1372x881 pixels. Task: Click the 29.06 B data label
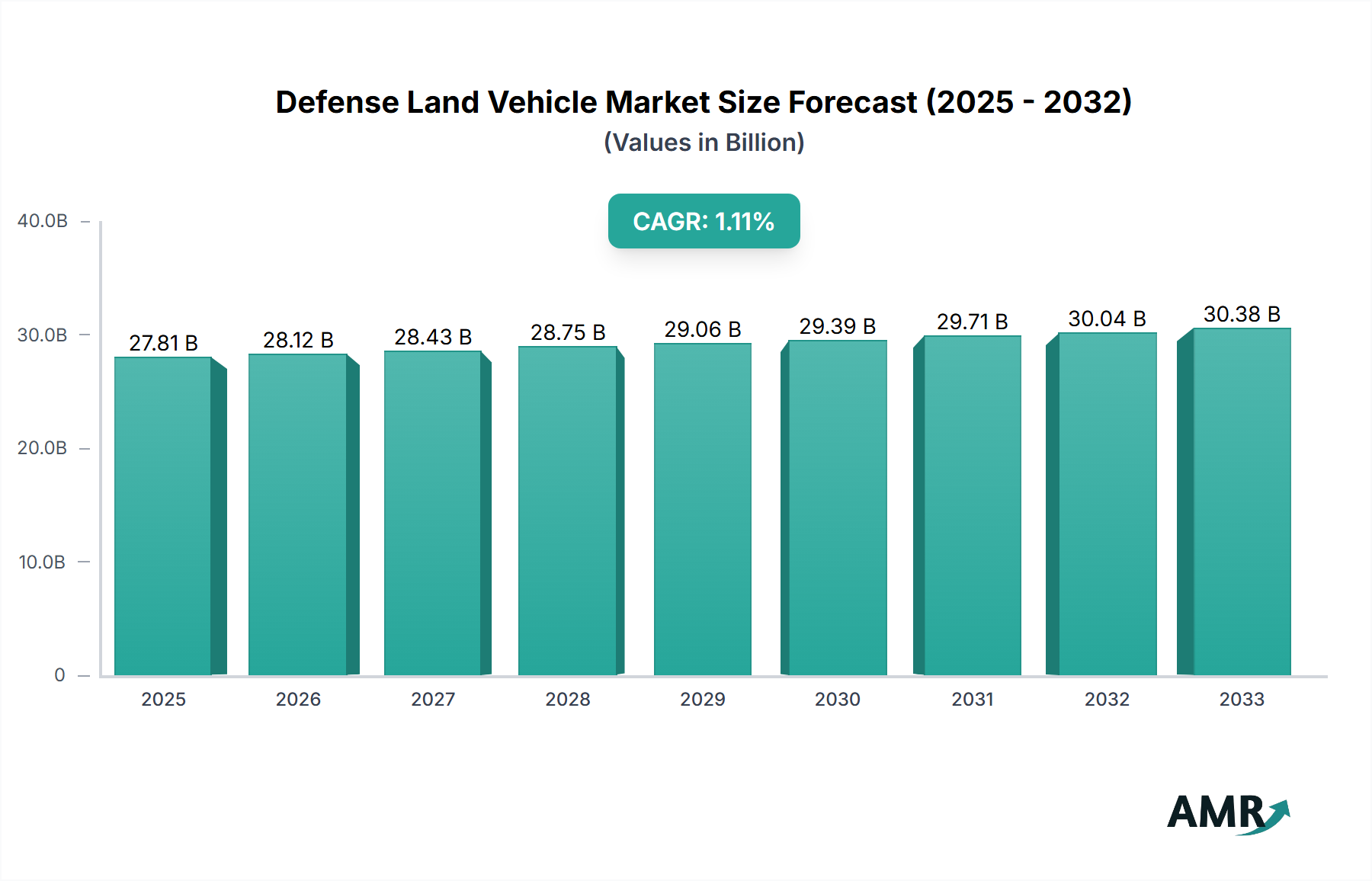point(703,329)
